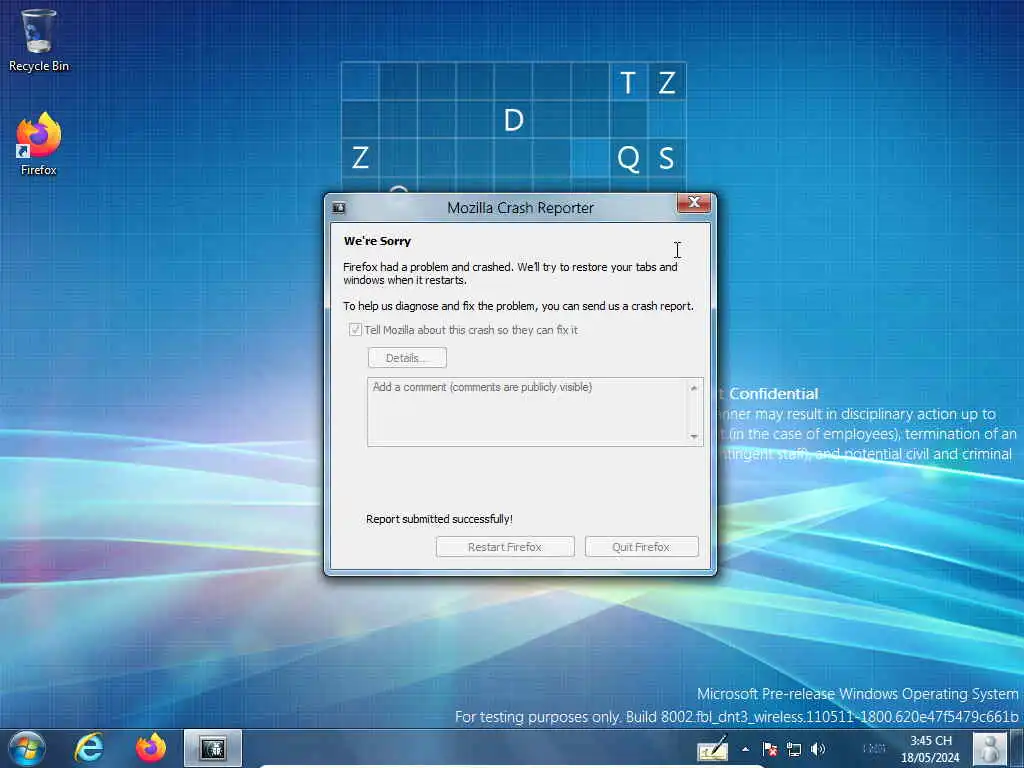Open the Action Center flag icon
This screenshot has height=768, width=1024.
click(770, 749)
